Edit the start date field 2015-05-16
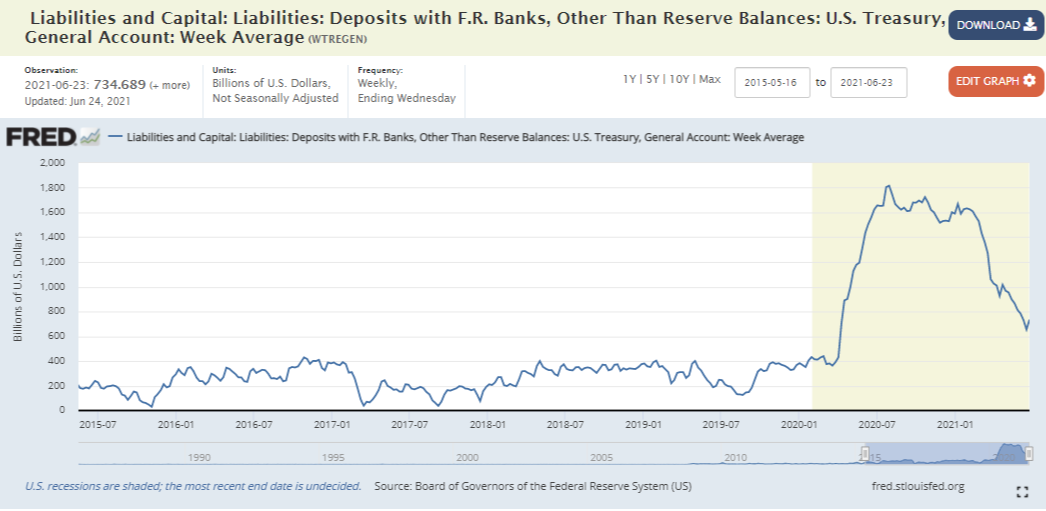1046x511 pixels. point(772,83)
